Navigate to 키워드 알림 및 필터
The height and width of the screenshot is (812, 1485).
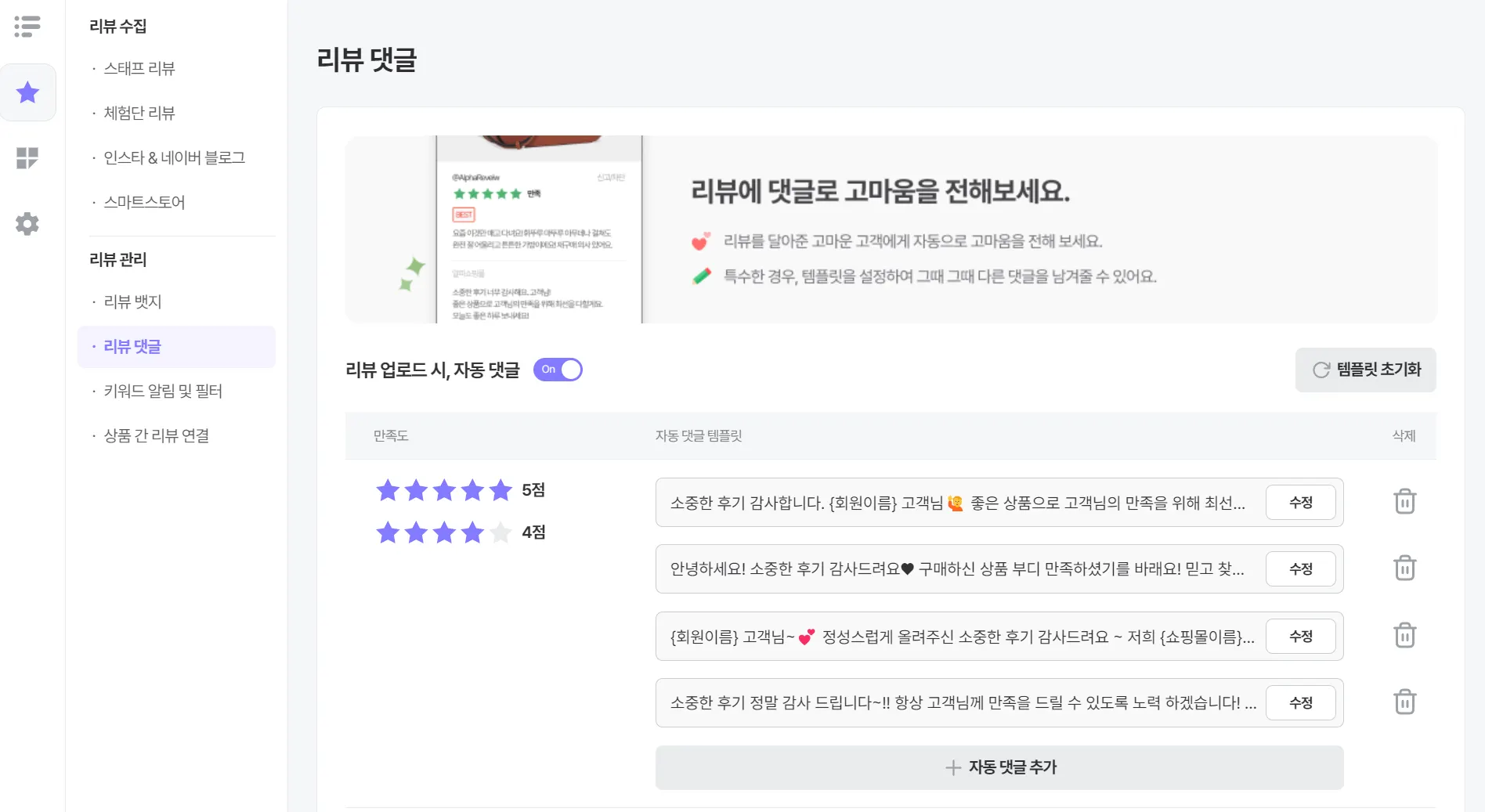pyautogui.click(x=163, y=391)
